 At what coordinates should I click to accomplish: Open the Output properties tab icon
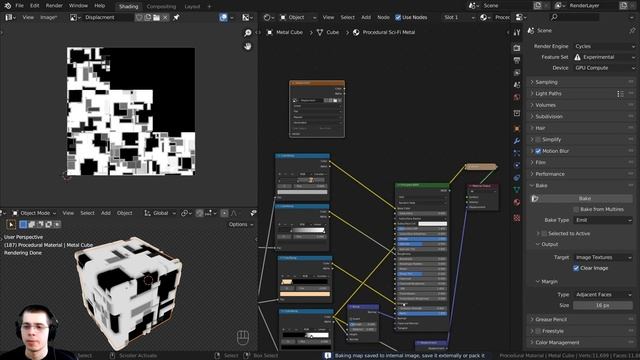(517, 60)
